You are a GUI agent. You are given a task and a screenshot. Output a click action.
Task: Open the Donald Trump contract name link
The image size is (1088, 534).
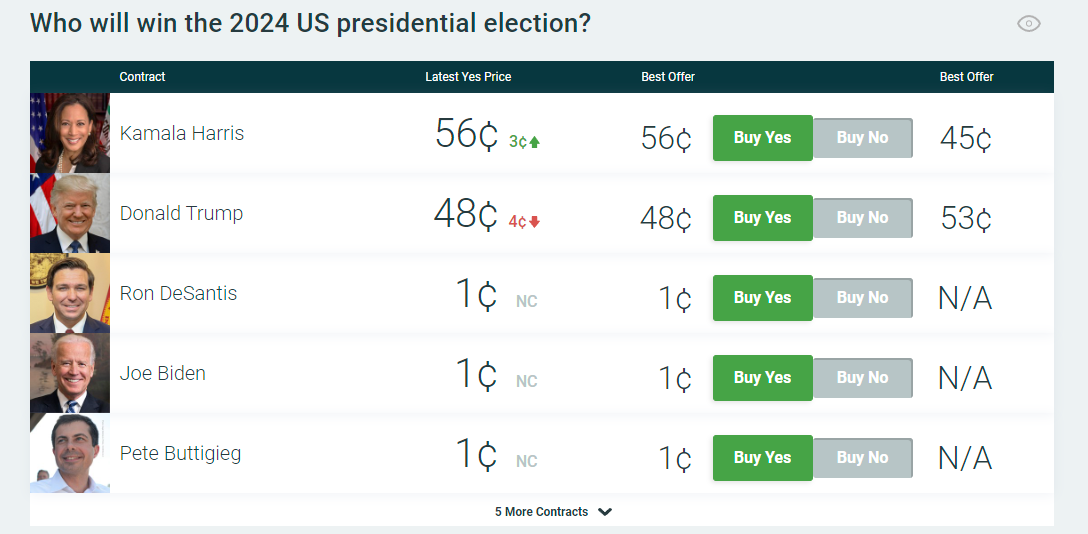(181, 214)
